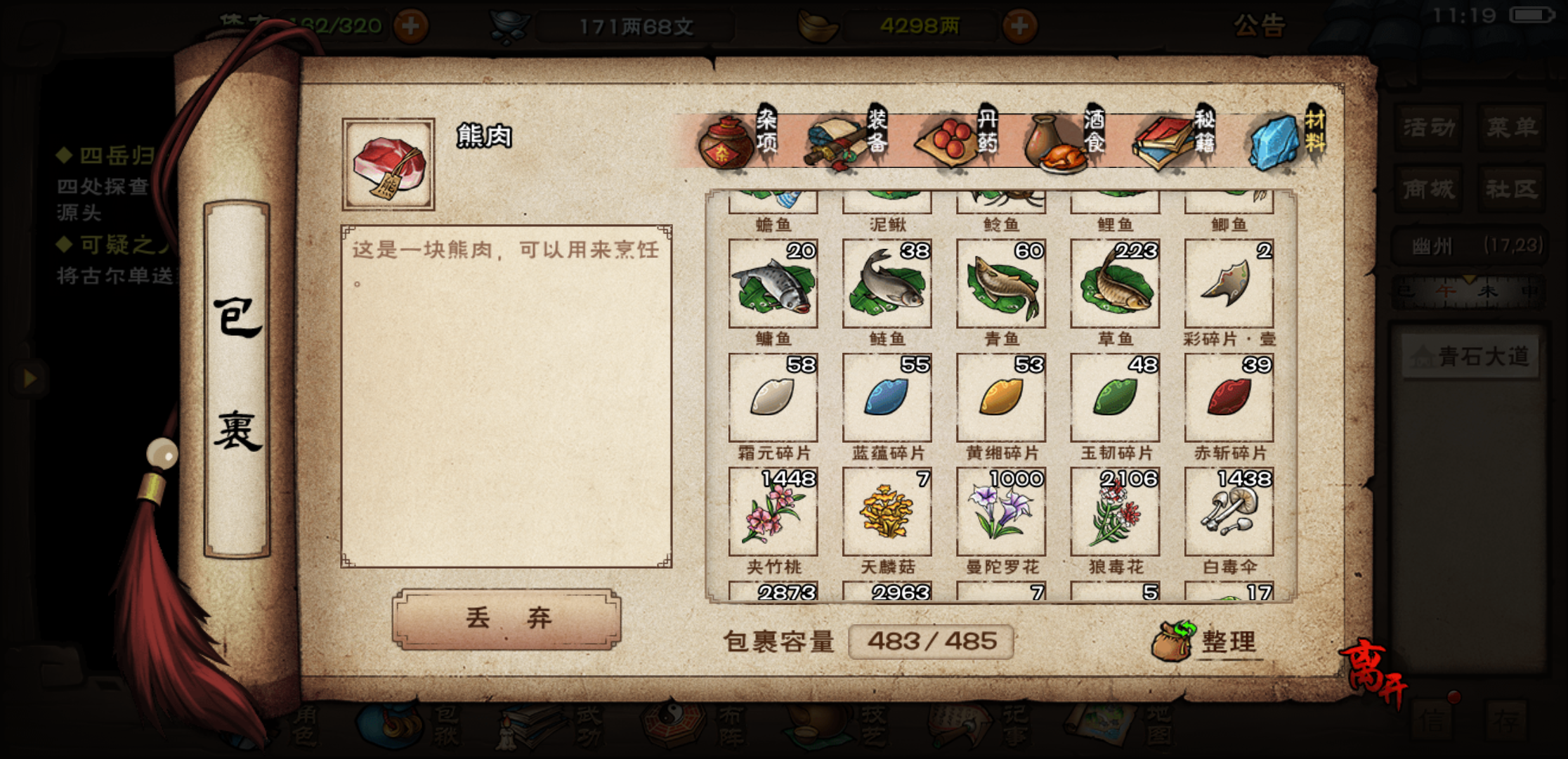Click the red 离开 leave button
This screenshot has width=1568, height=759.
coord(1374,672)
